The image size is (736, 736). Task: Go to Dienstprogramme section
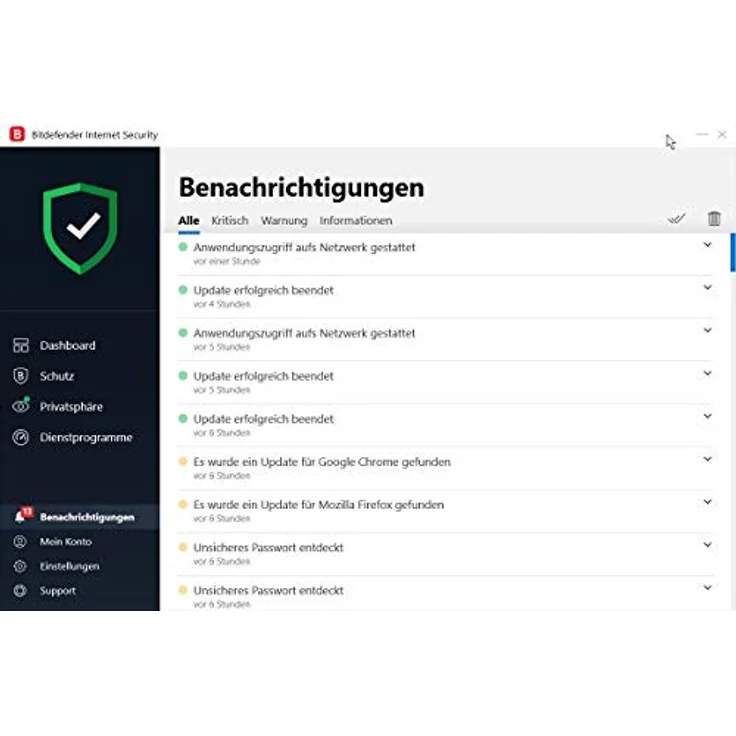pyautogui.click(x=86, y=437)
